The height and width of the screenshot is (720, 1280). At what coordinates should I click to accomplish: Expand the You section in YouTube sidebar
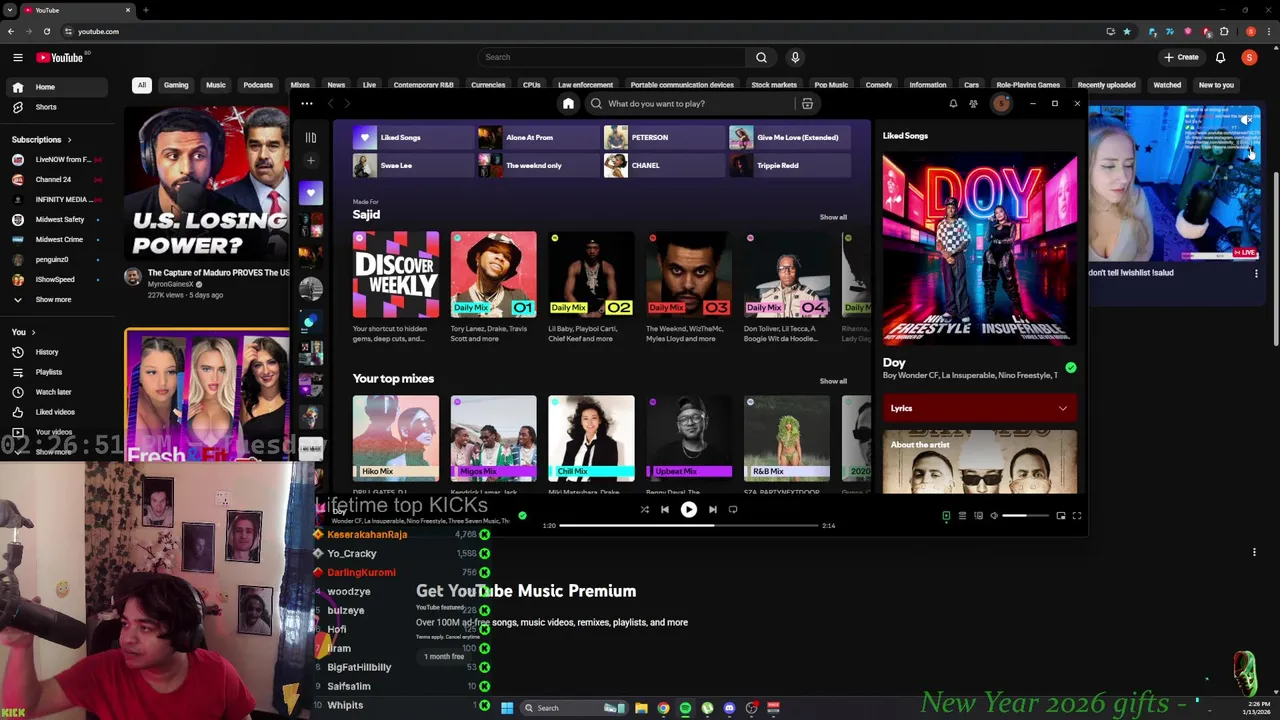pos(24,332)
